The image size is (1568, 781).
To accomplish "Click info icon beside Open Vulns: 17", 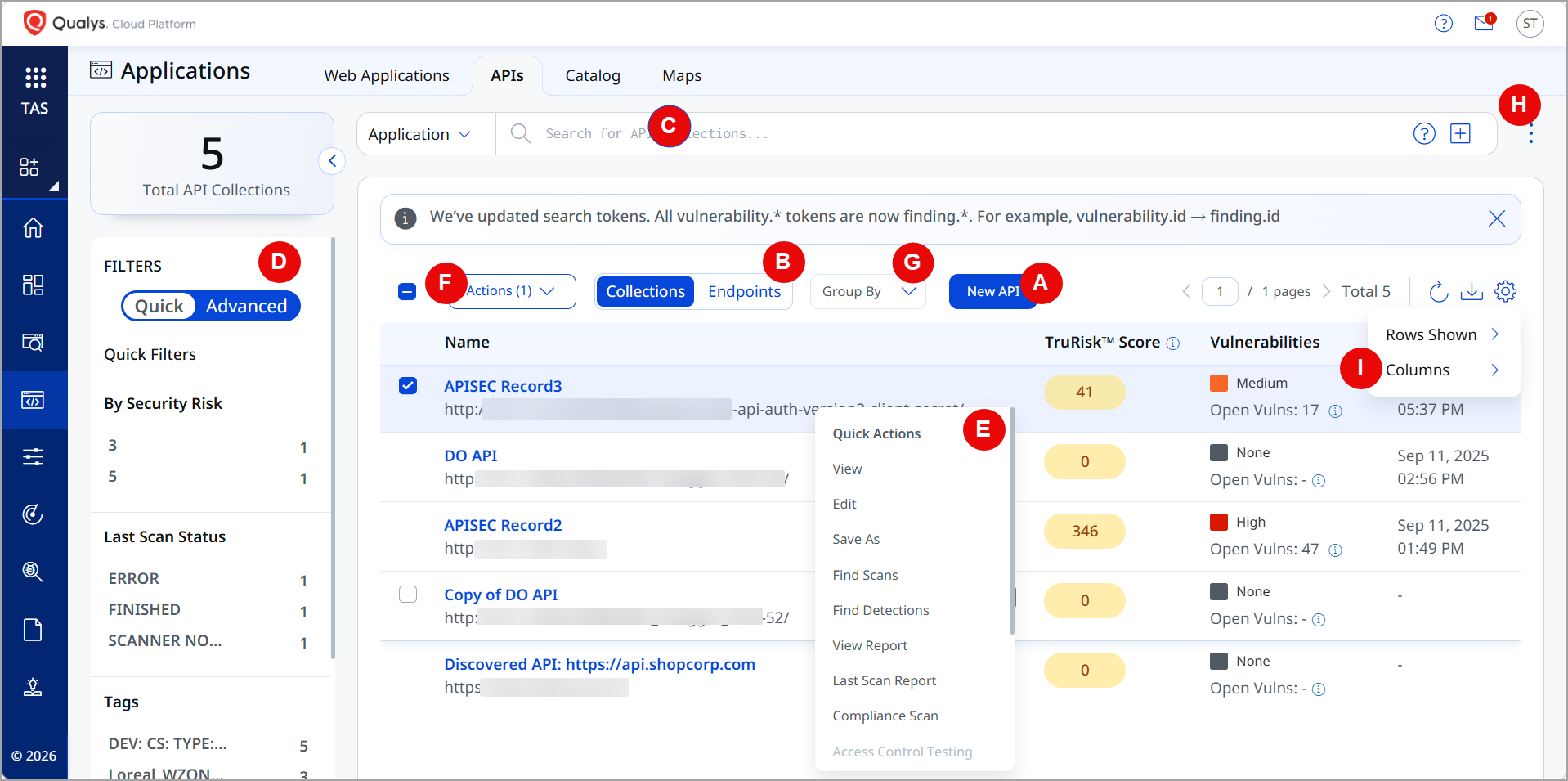I will pos(1335,411).
